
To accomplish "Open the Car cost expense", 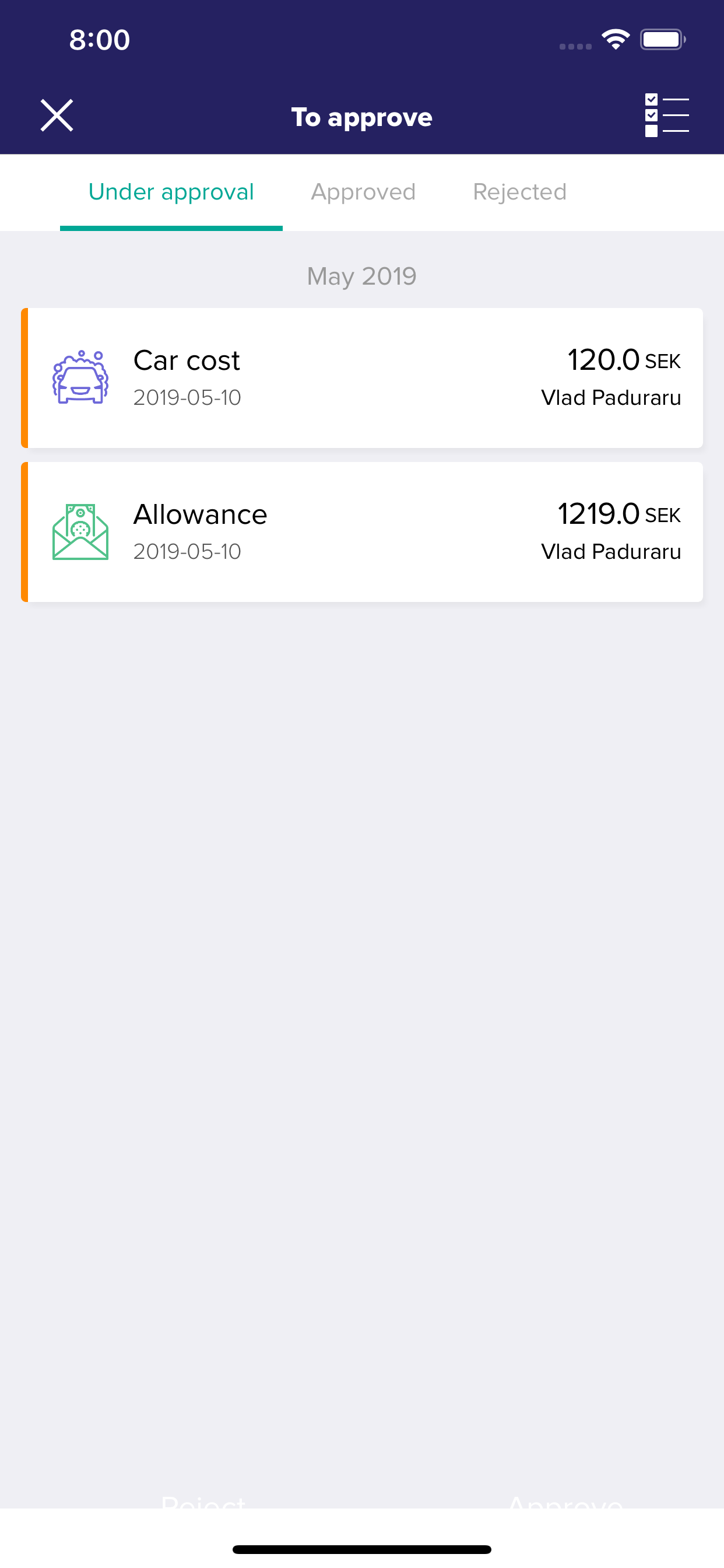I will pyautogui.click(x=362, y=378).
